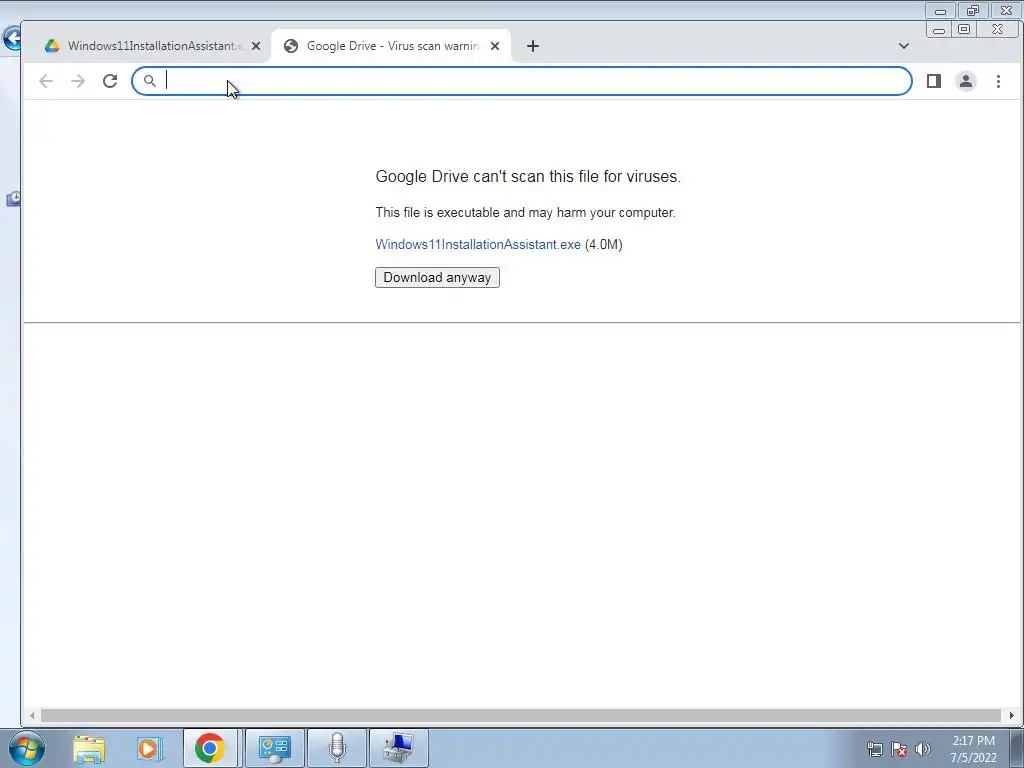This screenshot has height=768, width=1024.
Task: Close the Virus scan warning tab
Action: (x=495, y=46)
